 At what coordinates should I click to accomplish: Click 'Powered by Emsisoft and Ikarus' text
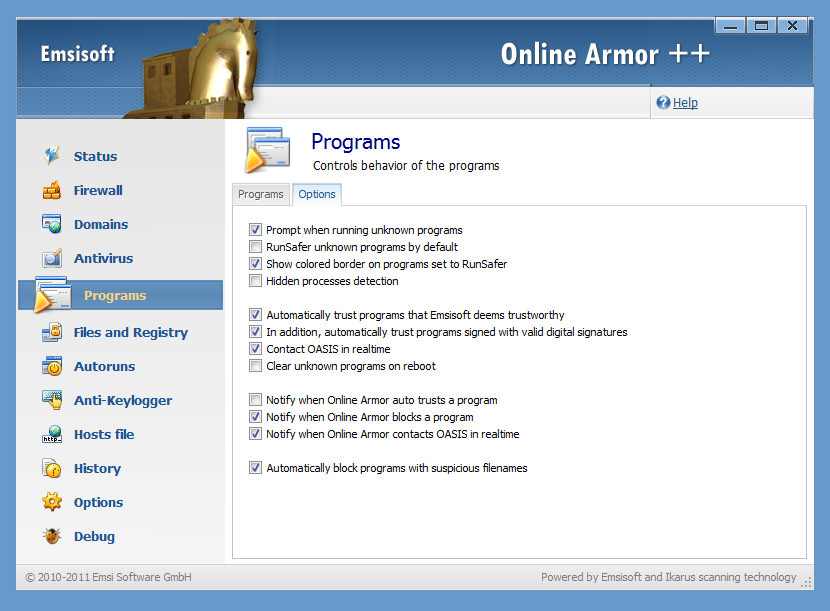tap(669, 577)
